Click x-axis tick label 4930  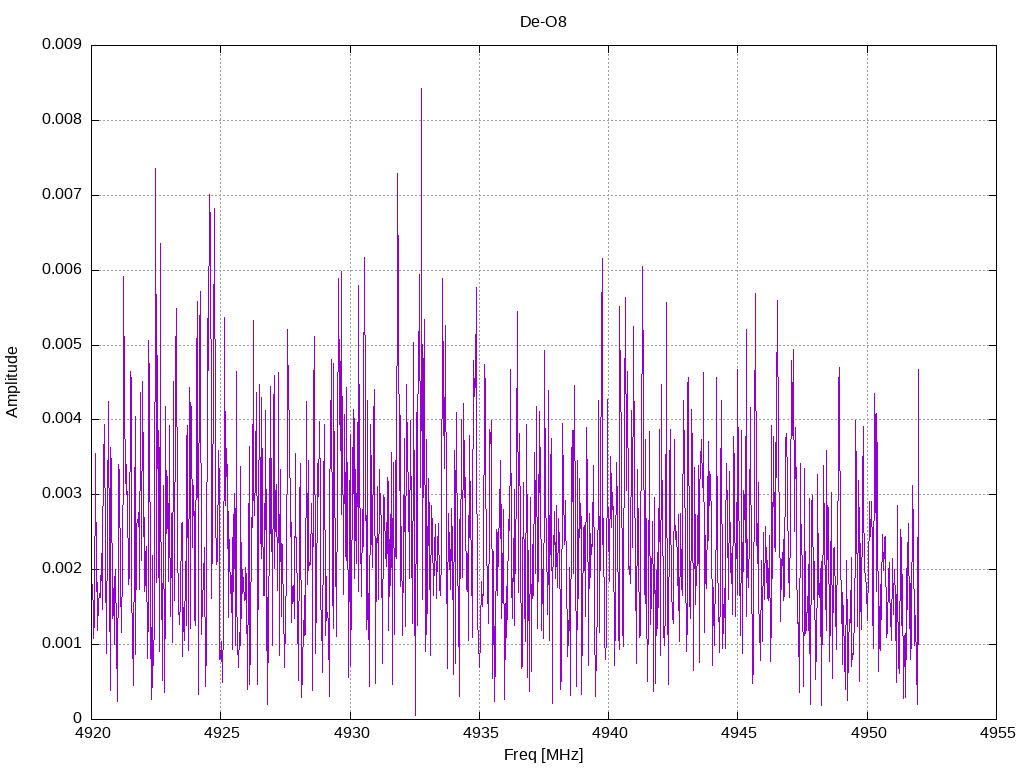[x=351, y=733]
